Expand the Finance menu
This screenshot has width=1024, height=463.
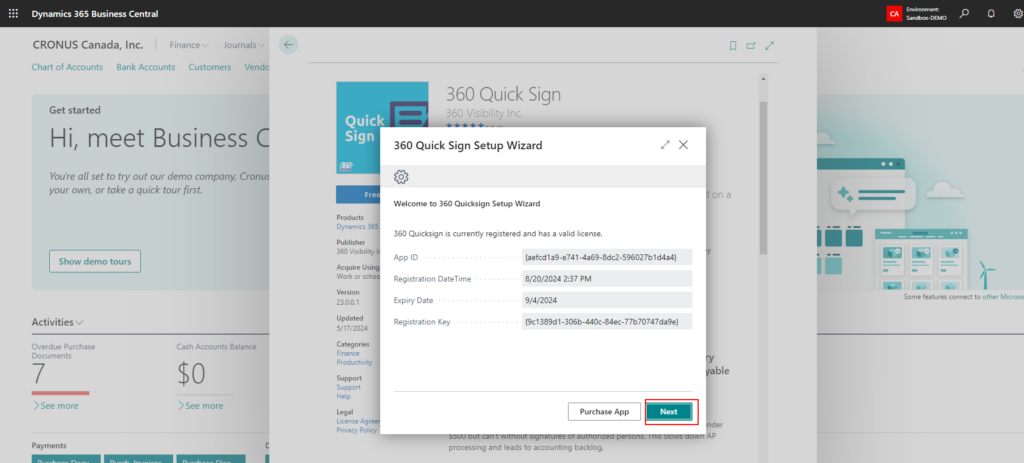coord(189,45)
